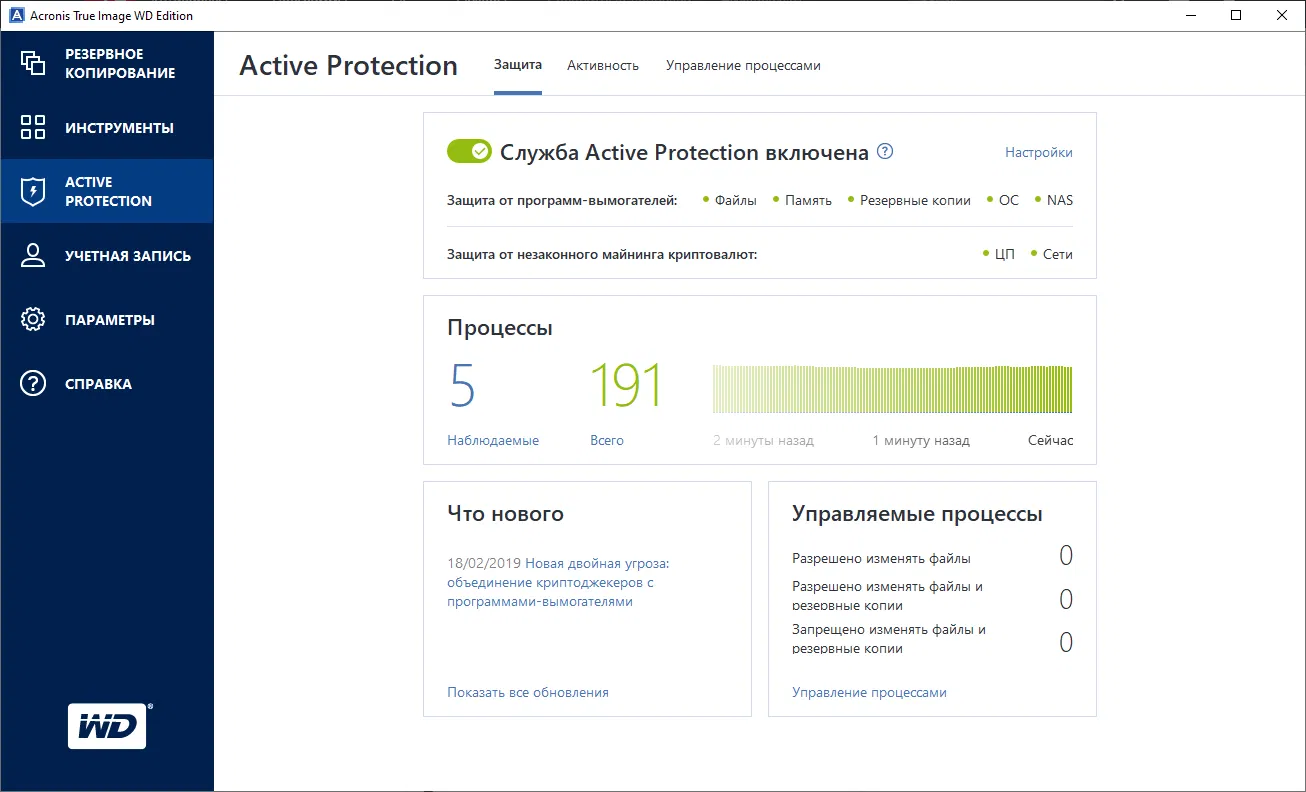Viewport: 1306px width, 792px height.
Task: Click the Tools grid icon in sidebar
Action: tap(33, 127)
